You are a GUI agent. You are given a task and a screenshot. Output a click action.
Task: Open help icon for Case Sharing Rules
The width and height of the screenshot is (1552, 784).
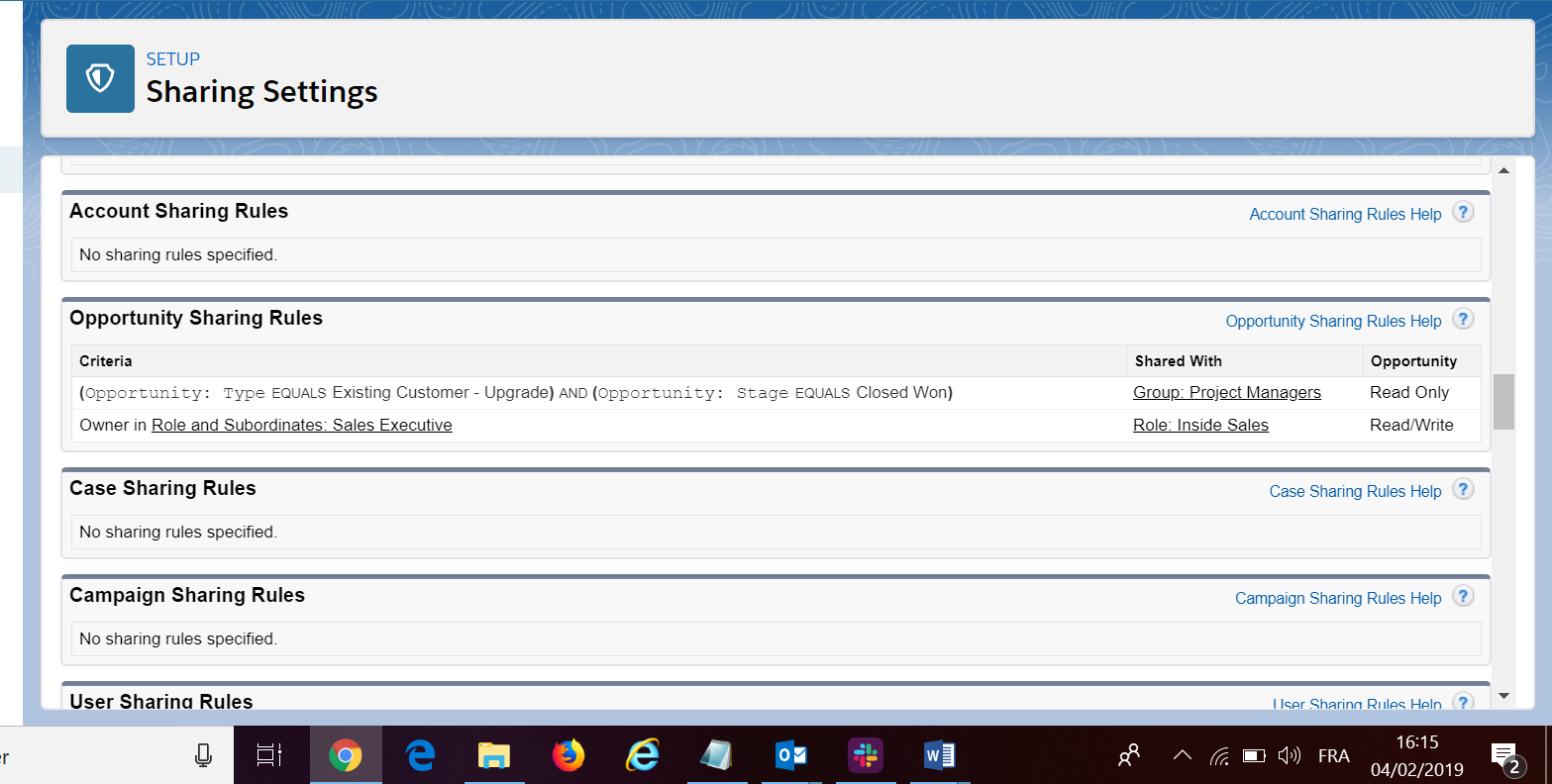click(x=1463, y=489)
